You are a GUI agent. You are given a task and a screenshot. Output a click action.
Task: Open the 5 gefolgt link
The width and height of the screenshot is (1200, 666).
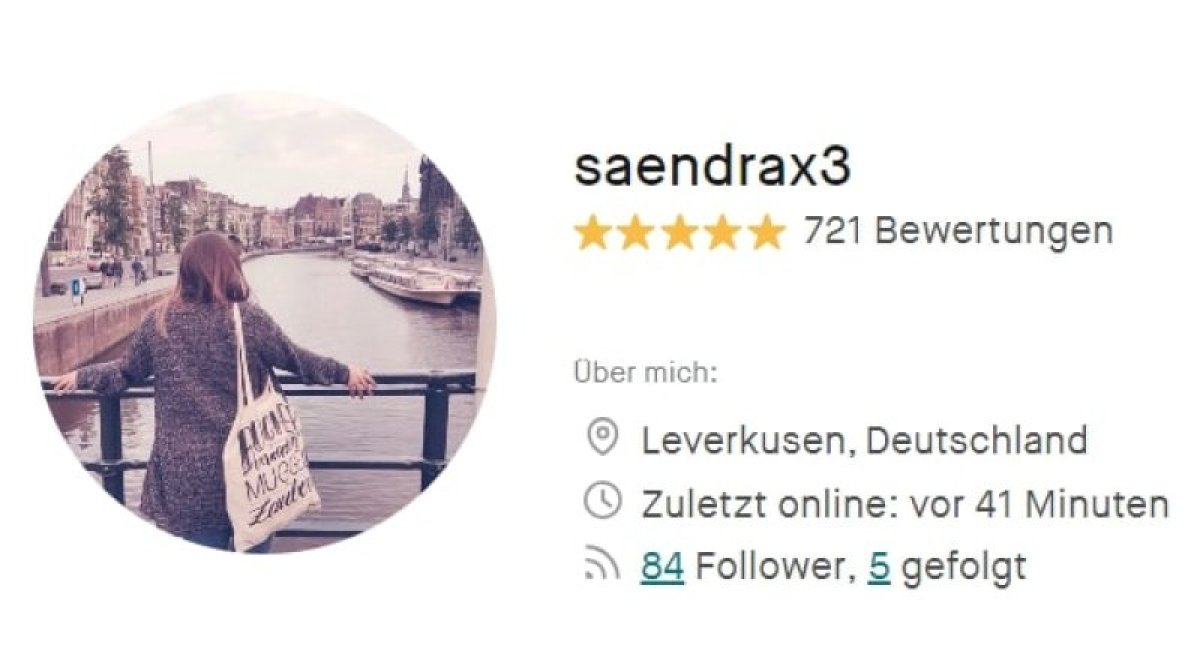[x=879, y=567]
